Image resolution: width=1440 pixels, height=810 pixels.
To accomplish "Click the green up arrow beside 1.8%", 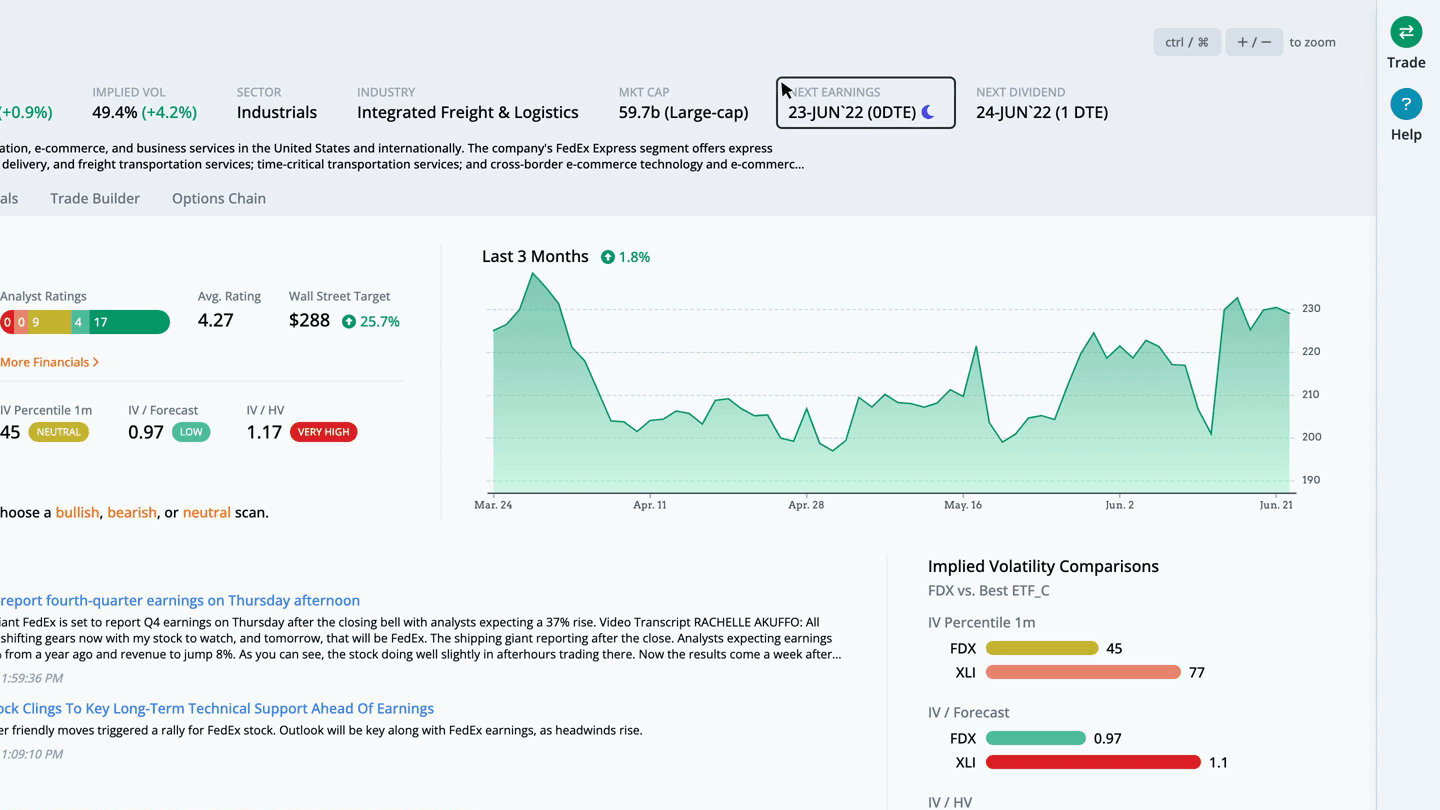I will (608, 257).
